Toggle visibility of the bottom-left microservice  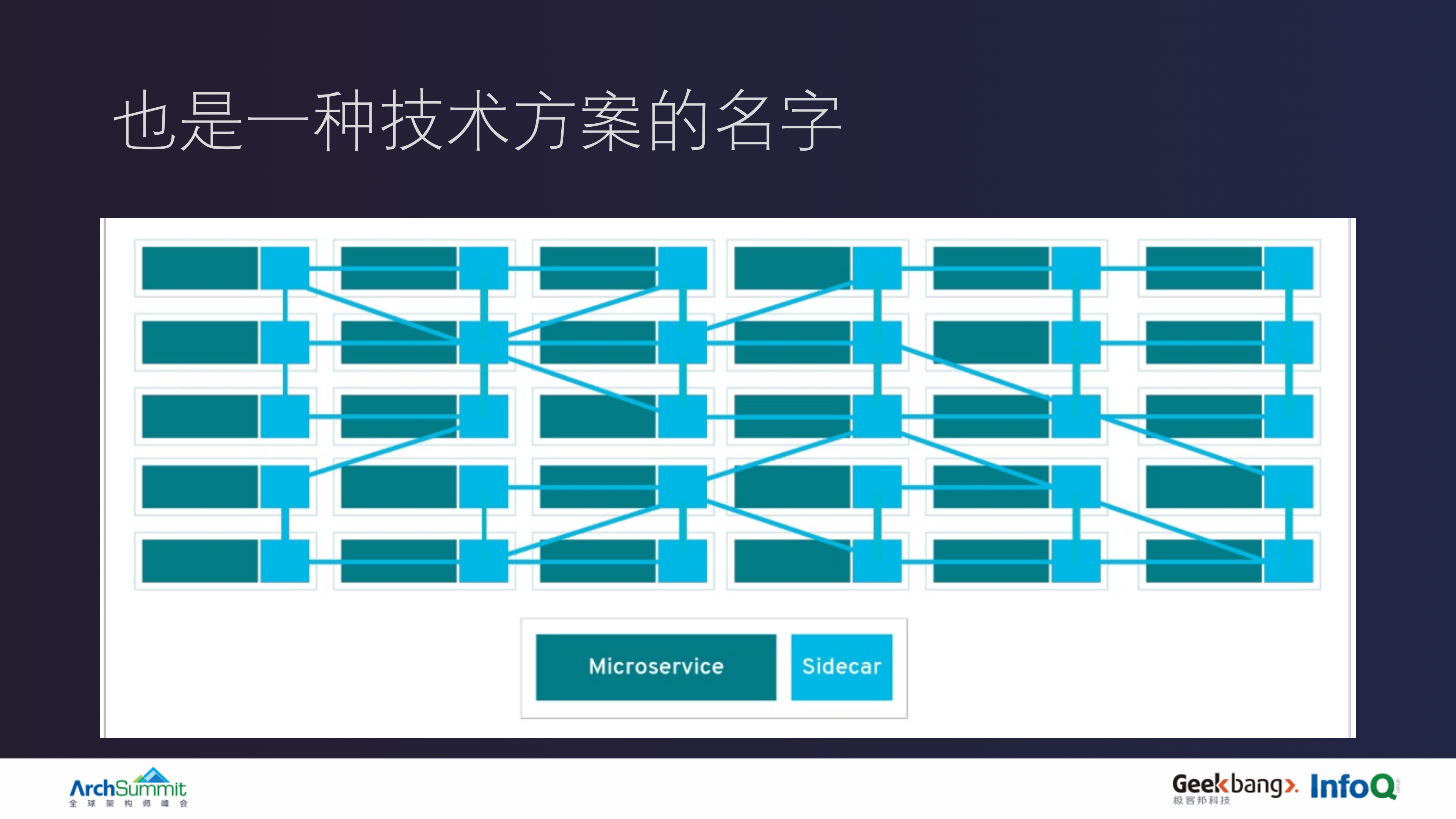(x=201, y=563)
